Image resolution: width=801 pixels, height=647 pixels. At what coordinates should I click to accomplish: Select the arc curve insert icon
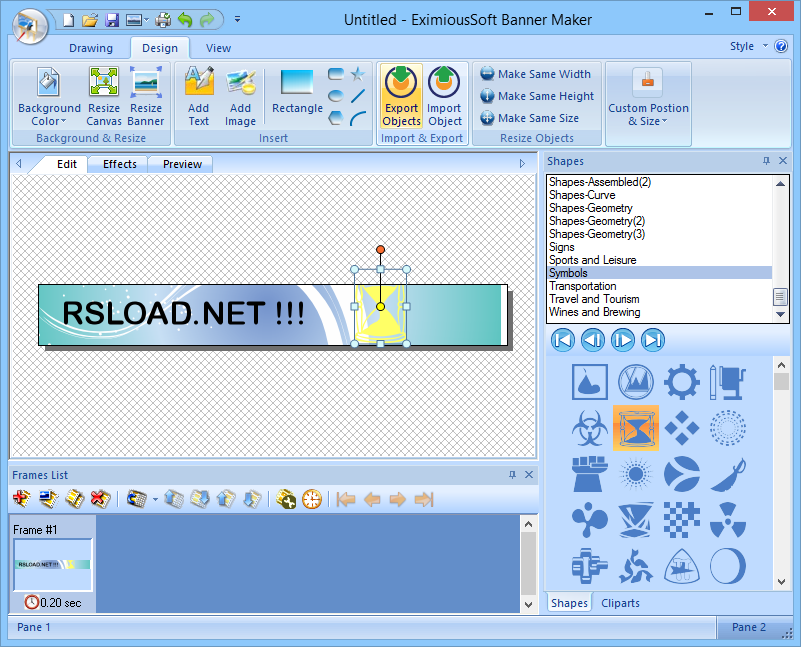pyautogui.click(x=358, y=118)
